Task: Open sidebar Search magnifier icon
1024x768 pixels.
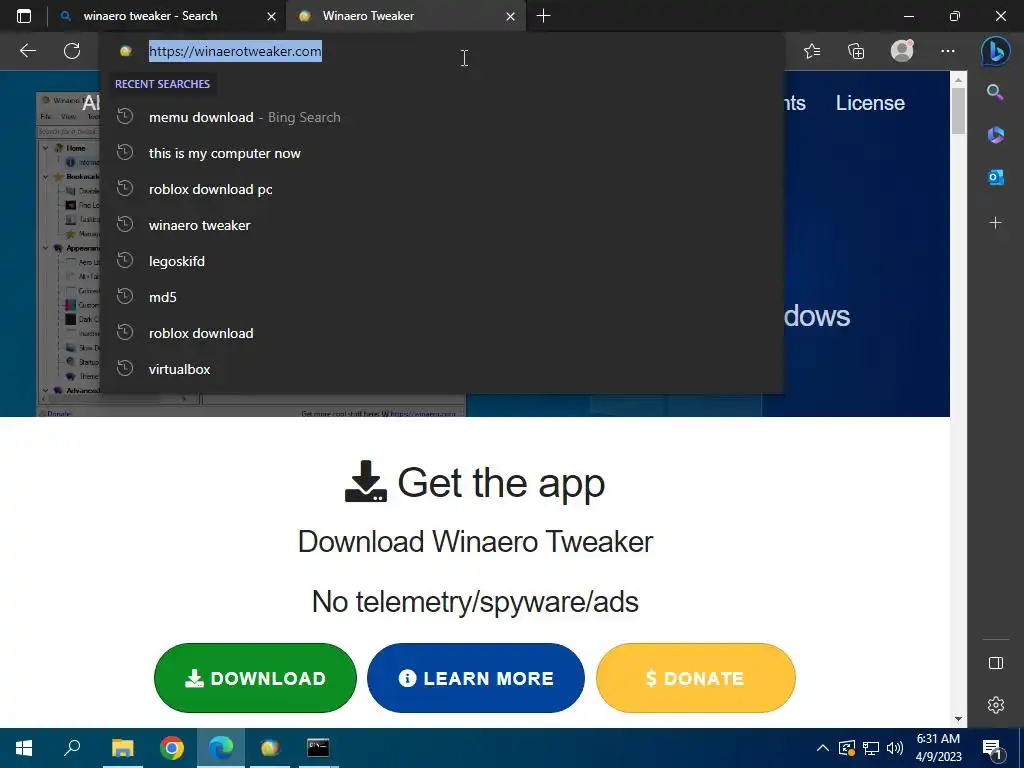Action: point(995,92)
